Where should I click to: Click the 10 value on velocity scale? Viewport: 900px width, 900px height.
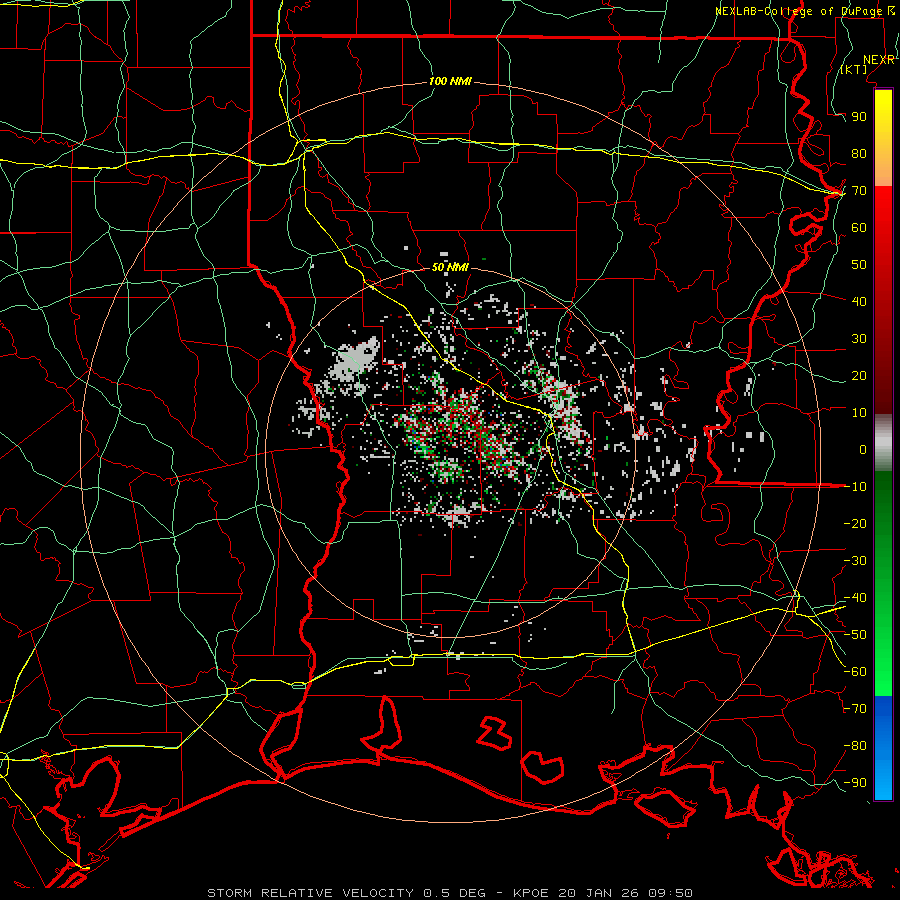pos(859,413)
